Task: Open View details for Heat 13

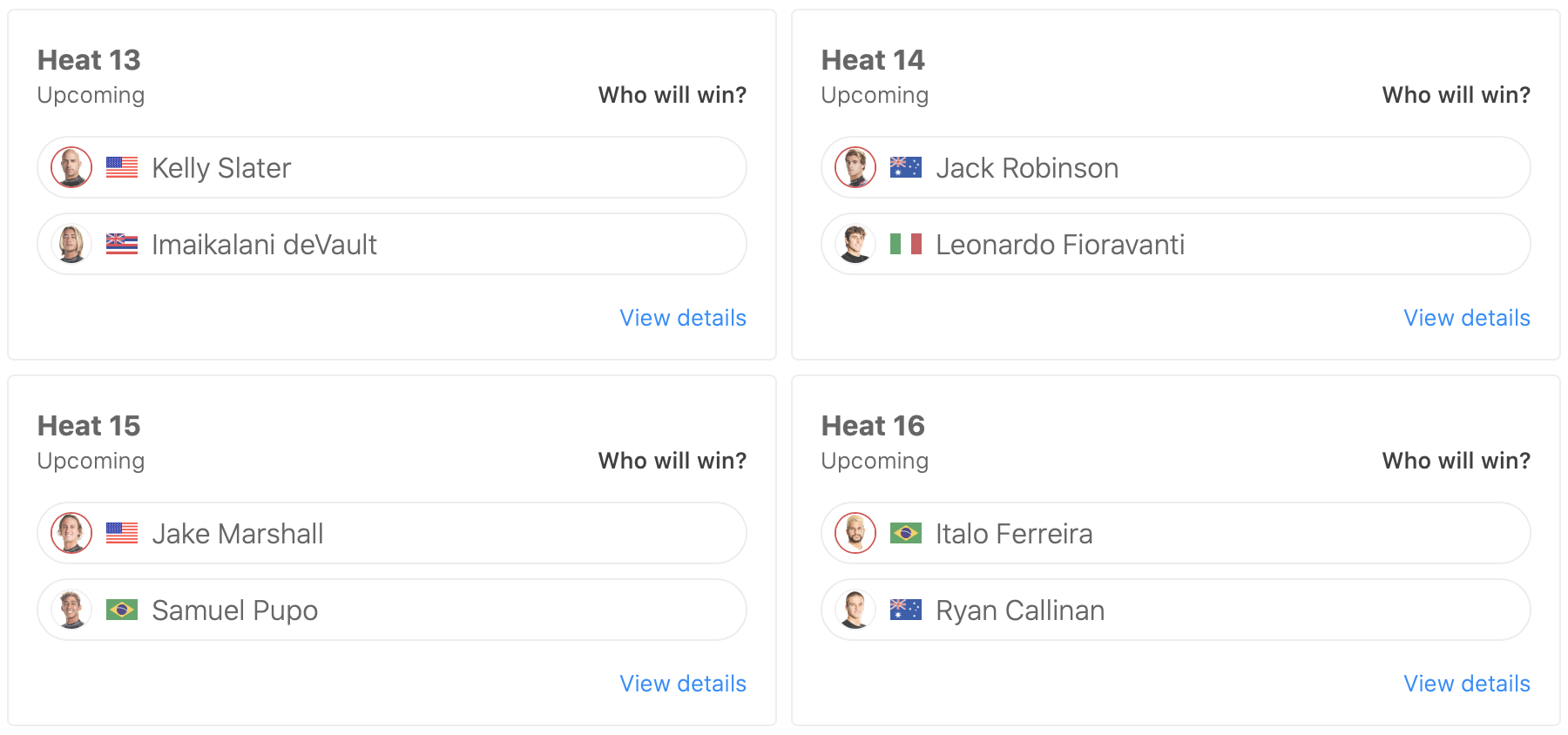Action: click(683, 318)
